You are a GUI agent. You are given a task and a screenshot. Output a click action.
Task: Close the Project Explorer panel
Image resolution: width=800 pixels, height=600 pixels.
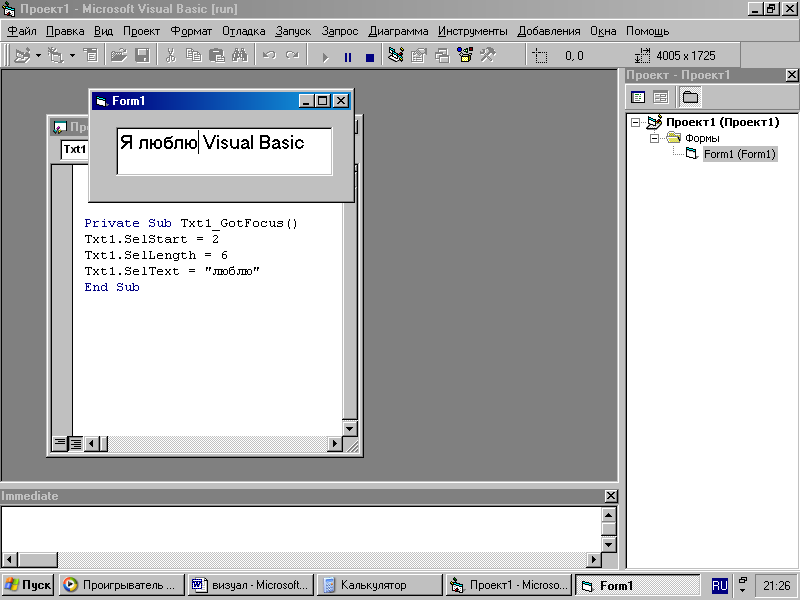(x=791, y=75)
